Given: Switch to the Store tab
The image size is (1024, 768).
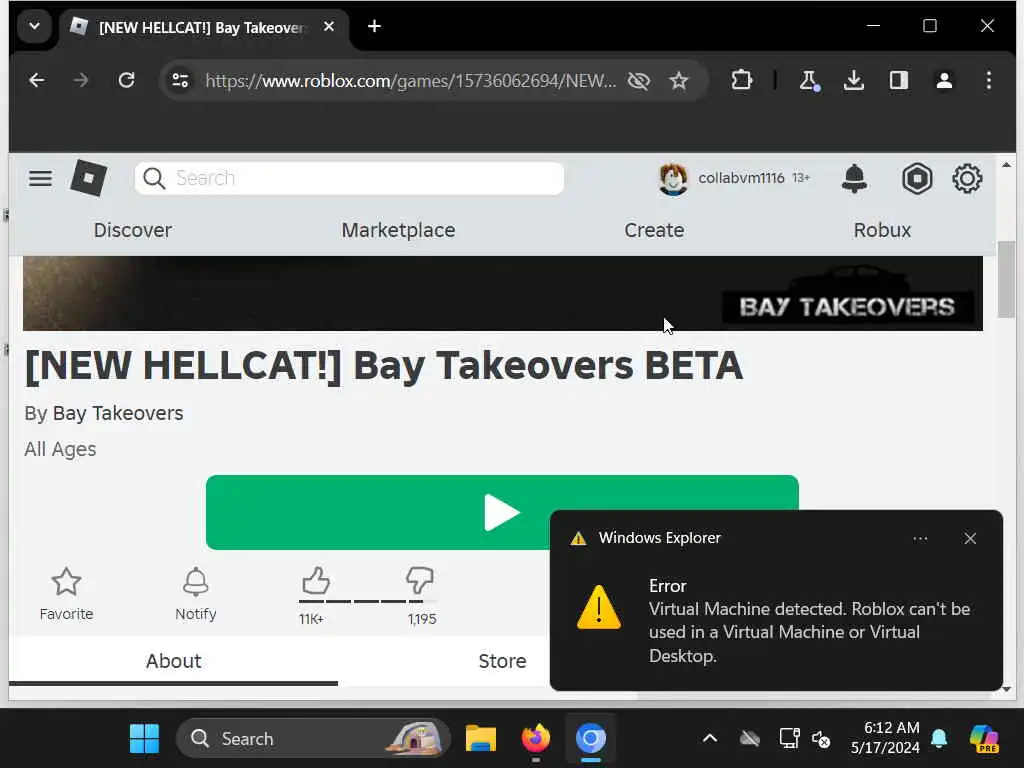Looking at the screenshot, I should 502,661.
